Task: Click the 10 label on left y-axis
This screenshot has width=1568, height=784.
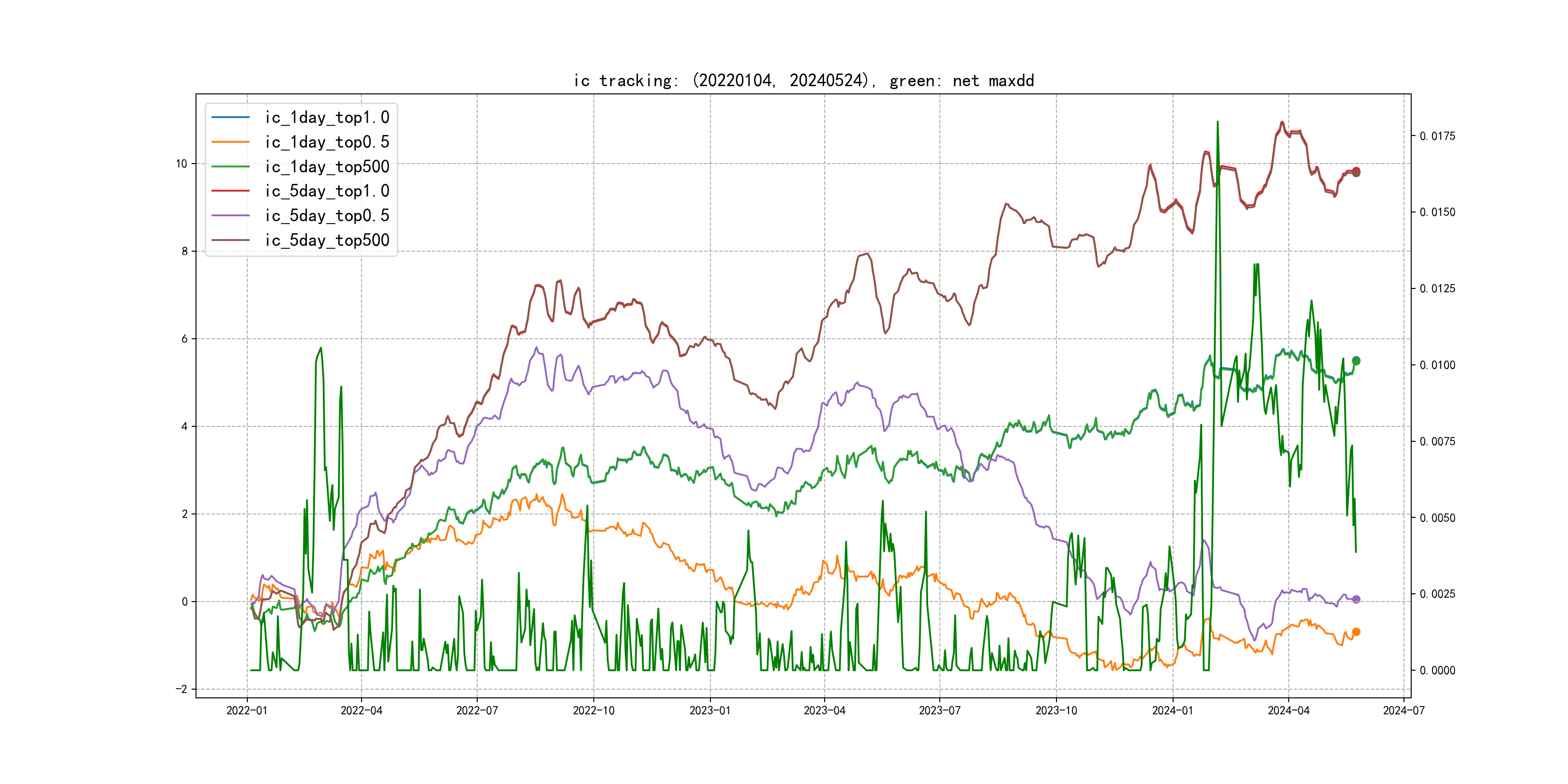Action: (x=181, y=164)
